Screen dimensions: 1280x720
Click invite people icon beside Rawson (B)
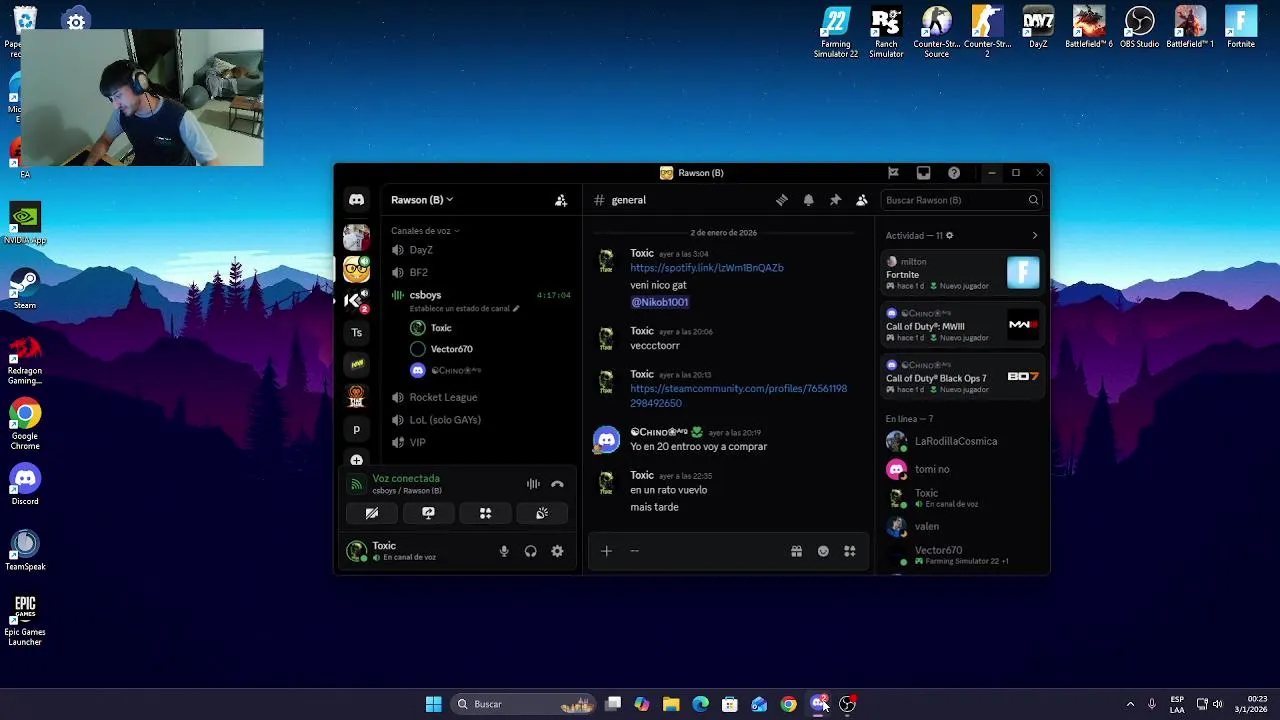(561, 200)
